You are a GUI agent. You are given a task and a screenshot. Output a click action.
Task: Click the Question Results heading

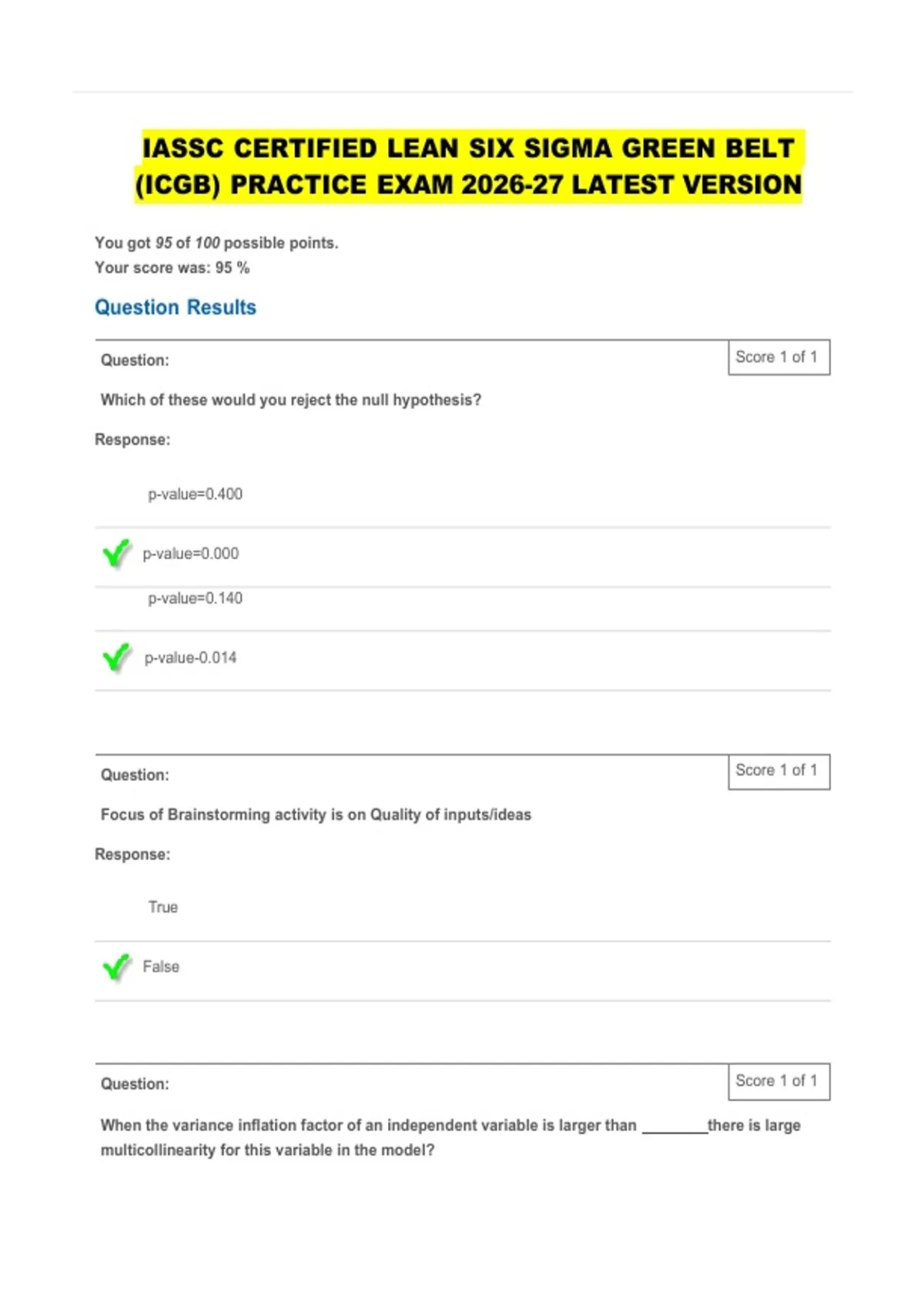[176, 307]
